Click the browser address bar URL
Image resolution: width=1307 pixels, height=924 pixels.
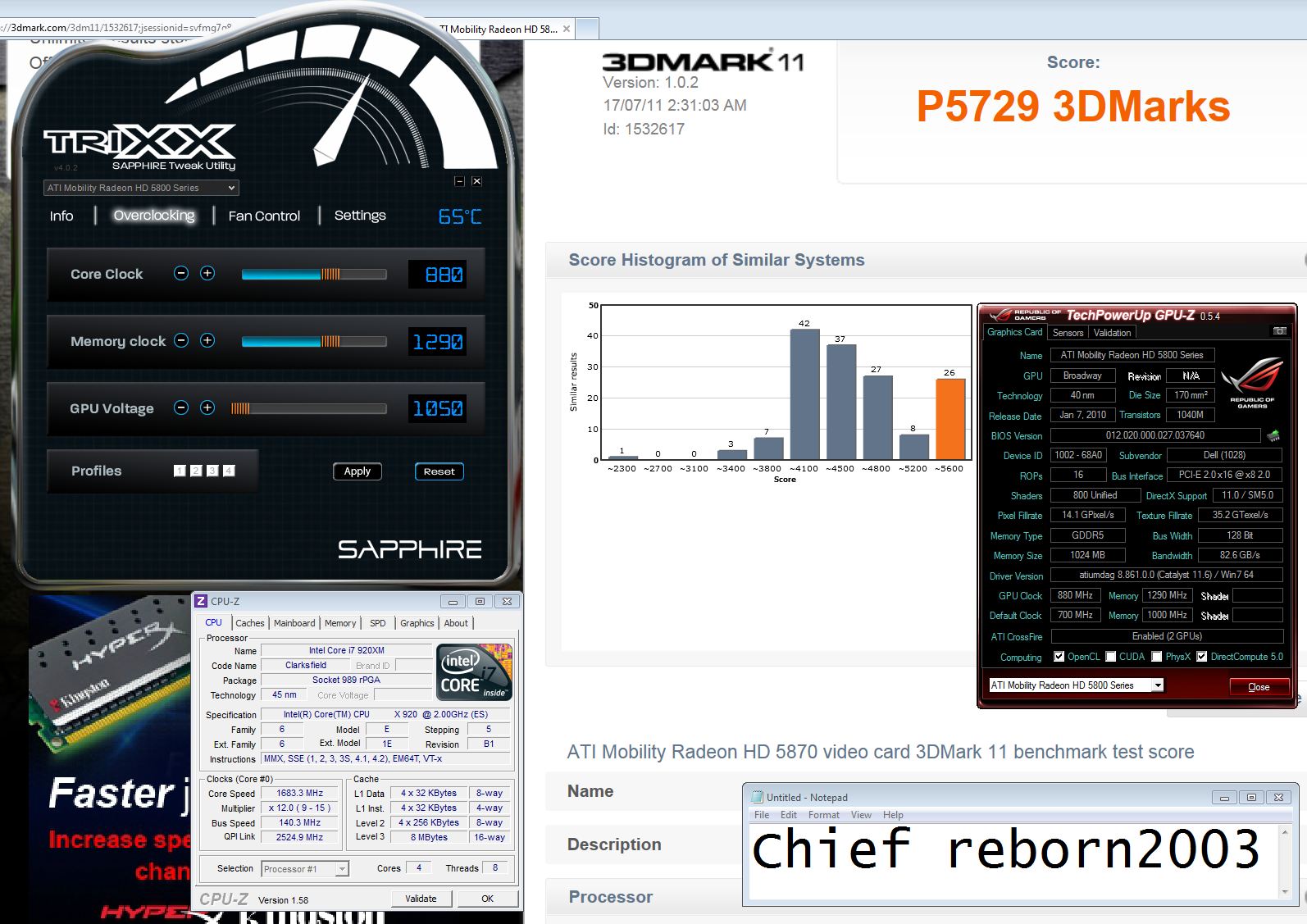coord(116,28)
